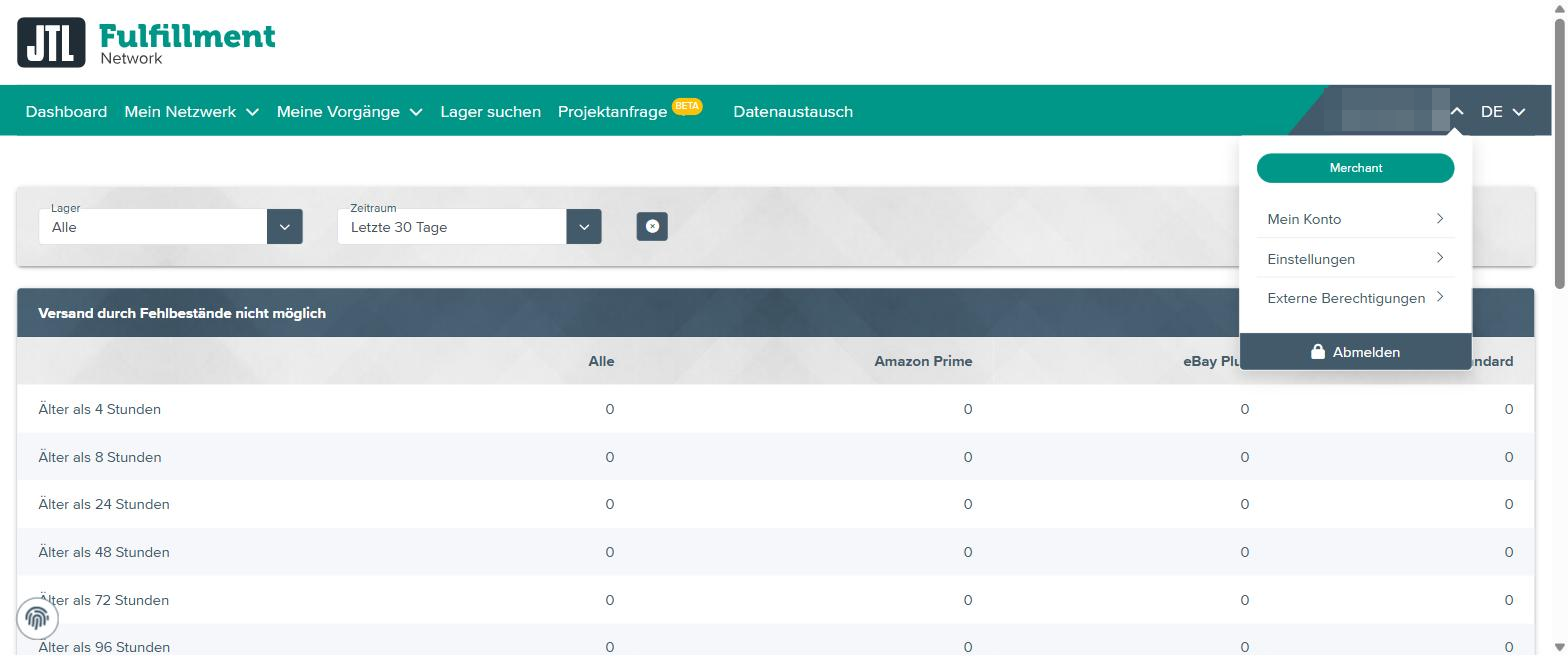Open the DE language dropdown
This screenshot has height=656, width=1568.
pos(1503,112)
